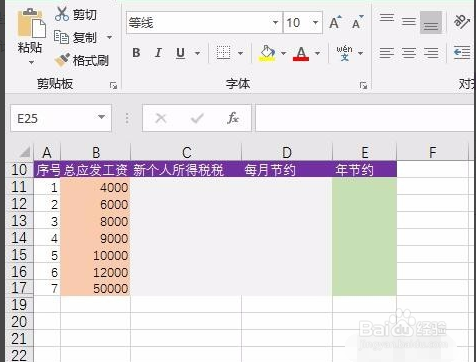Select Middle Align

coord(409,22)
